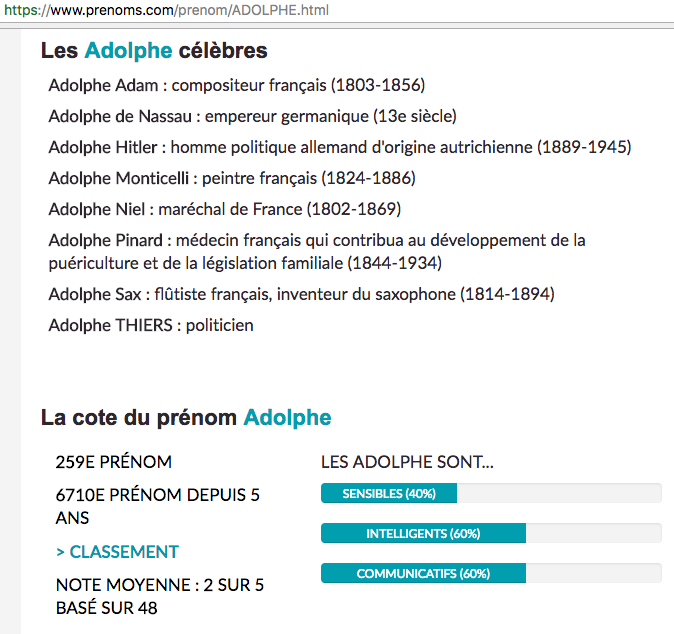Click the "Les Adolphe célèbres" heading
674x634 pixels.
pos(154,50)
